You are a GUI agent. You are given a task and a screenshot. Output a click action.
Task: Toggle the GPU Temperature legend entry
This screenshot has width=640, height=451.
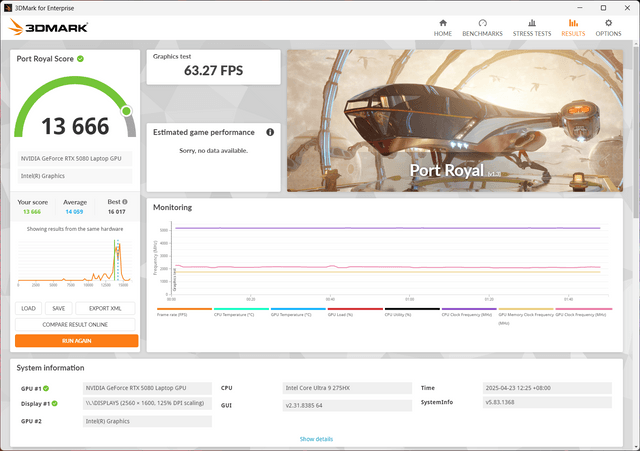pos(298,312)
